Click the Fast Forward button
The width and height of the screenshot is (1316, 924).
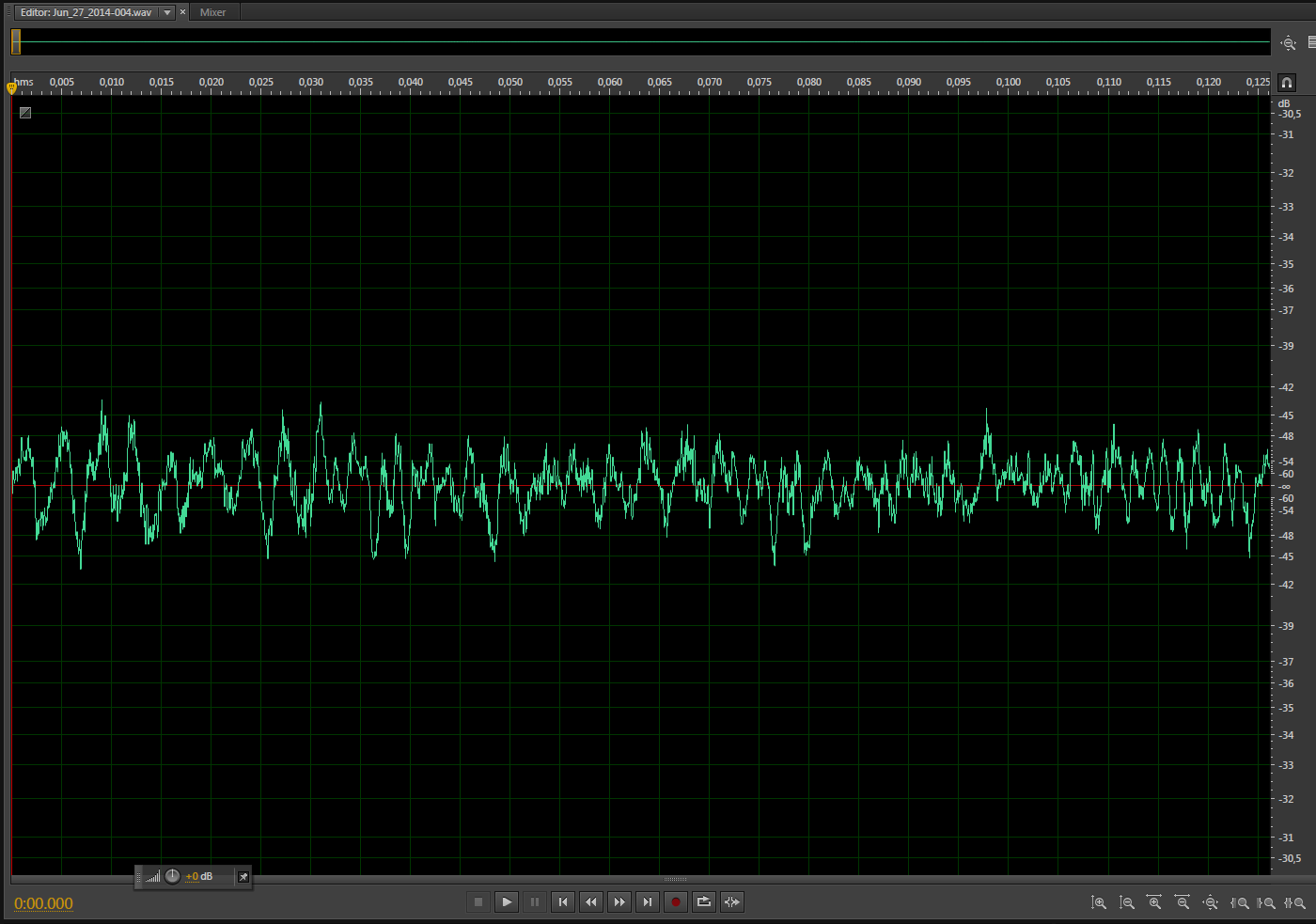(x=619, y=902)
